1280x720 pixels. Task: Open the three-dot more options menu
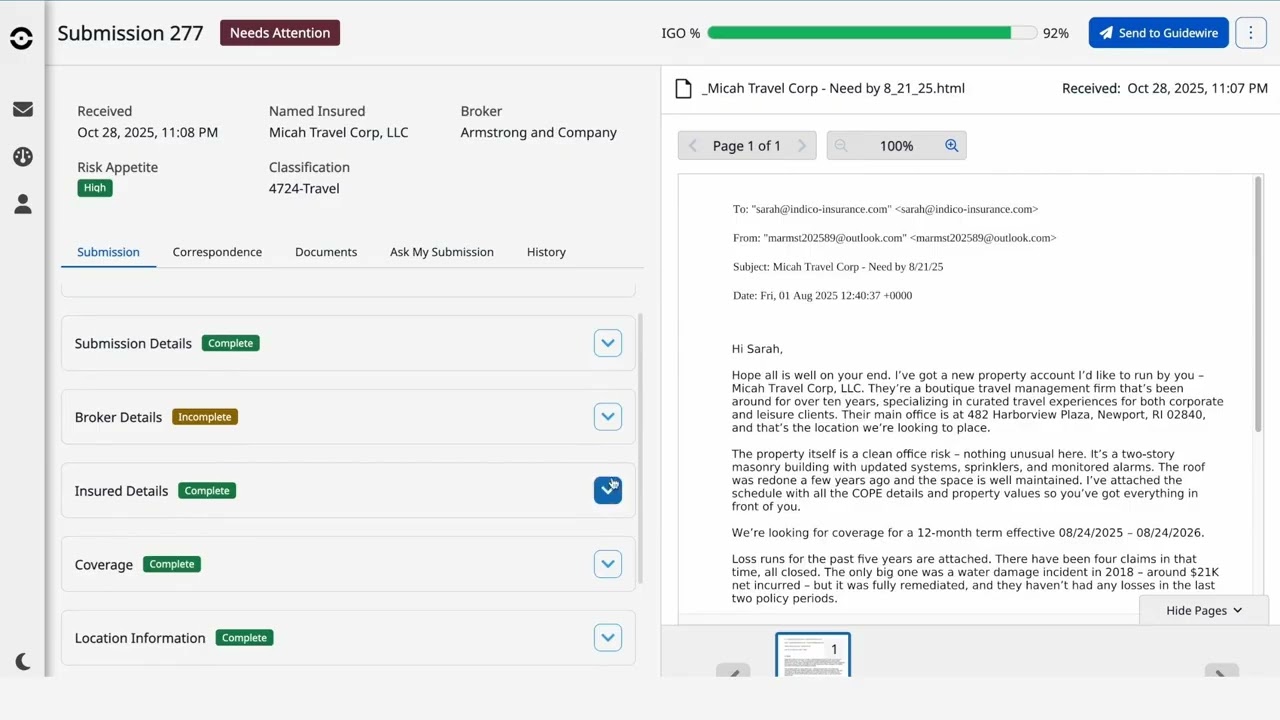1251,33
